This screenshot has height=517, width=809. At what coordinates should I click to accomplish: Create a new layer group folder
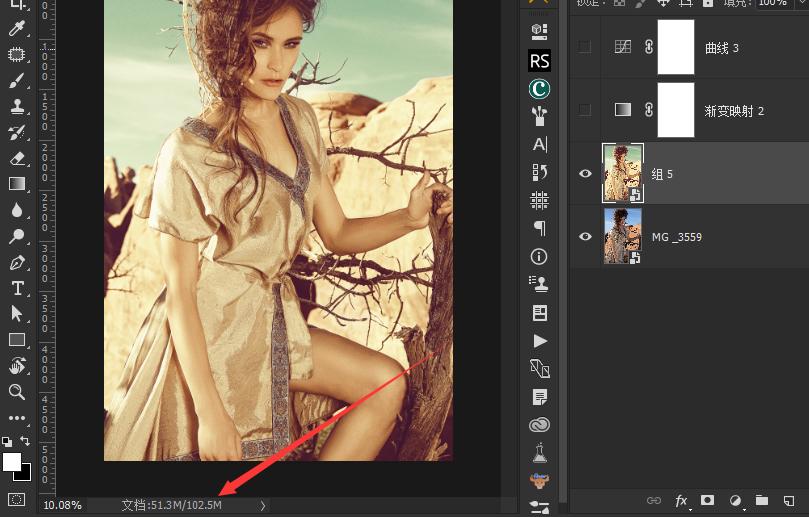click(x=761, y=500)
